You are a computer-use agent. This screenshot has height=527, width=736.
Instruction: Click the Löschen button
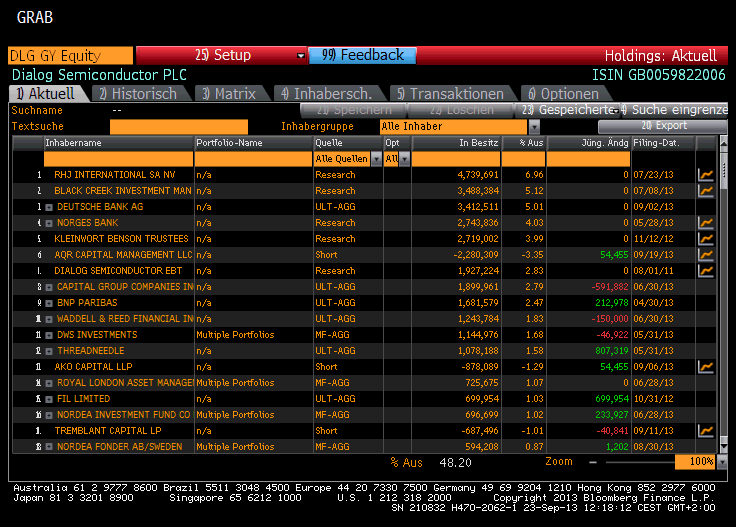click(461, 110)
